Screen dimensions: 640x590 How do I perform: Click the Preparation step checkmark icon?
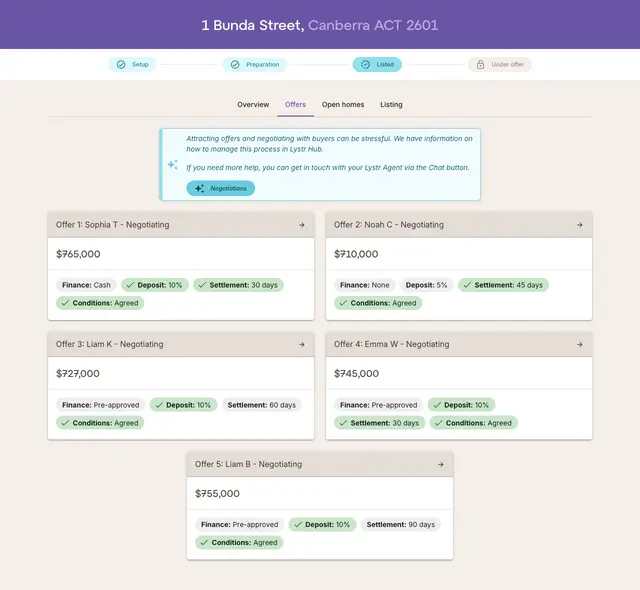point(235,64)
